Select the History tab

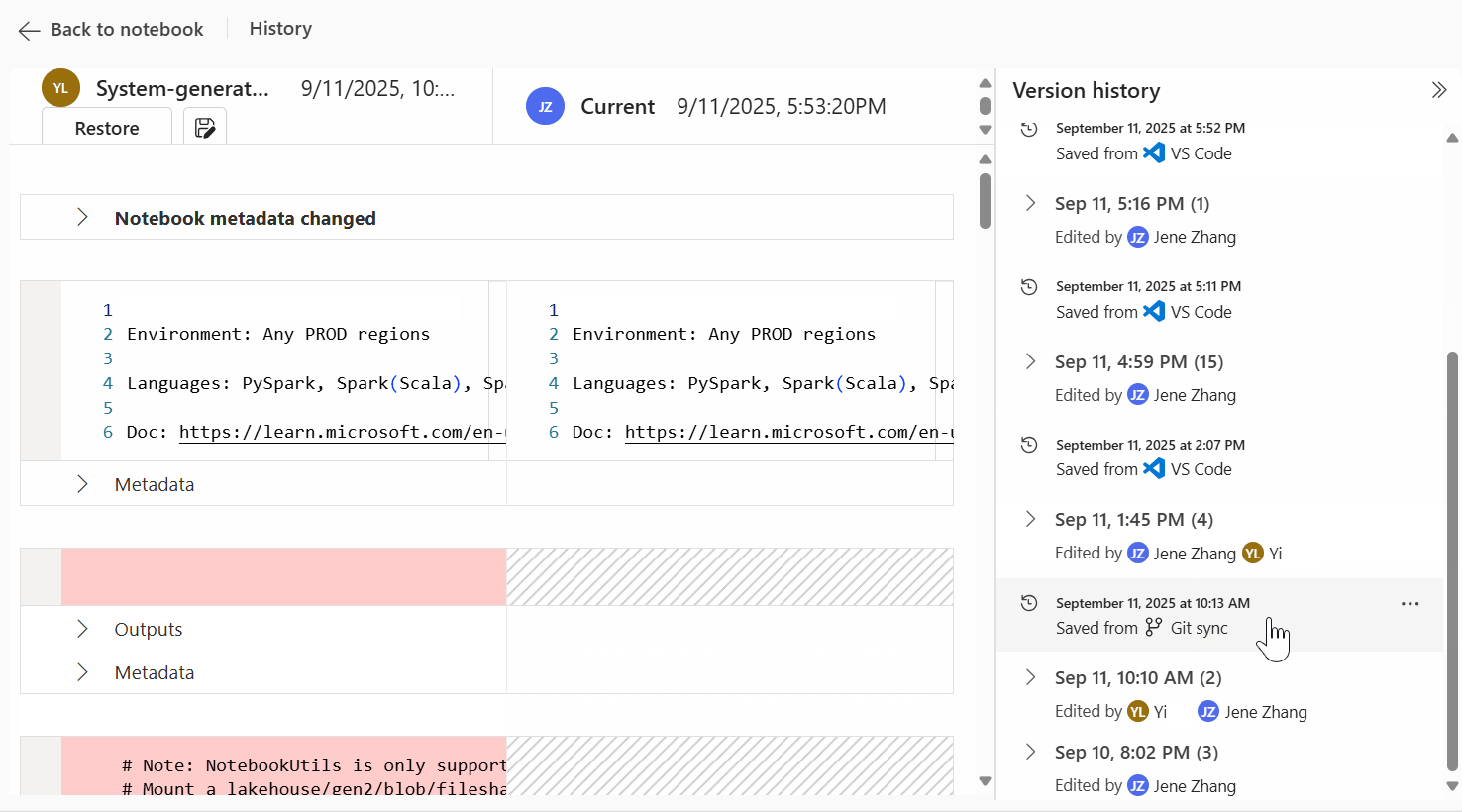click(280, 28)
